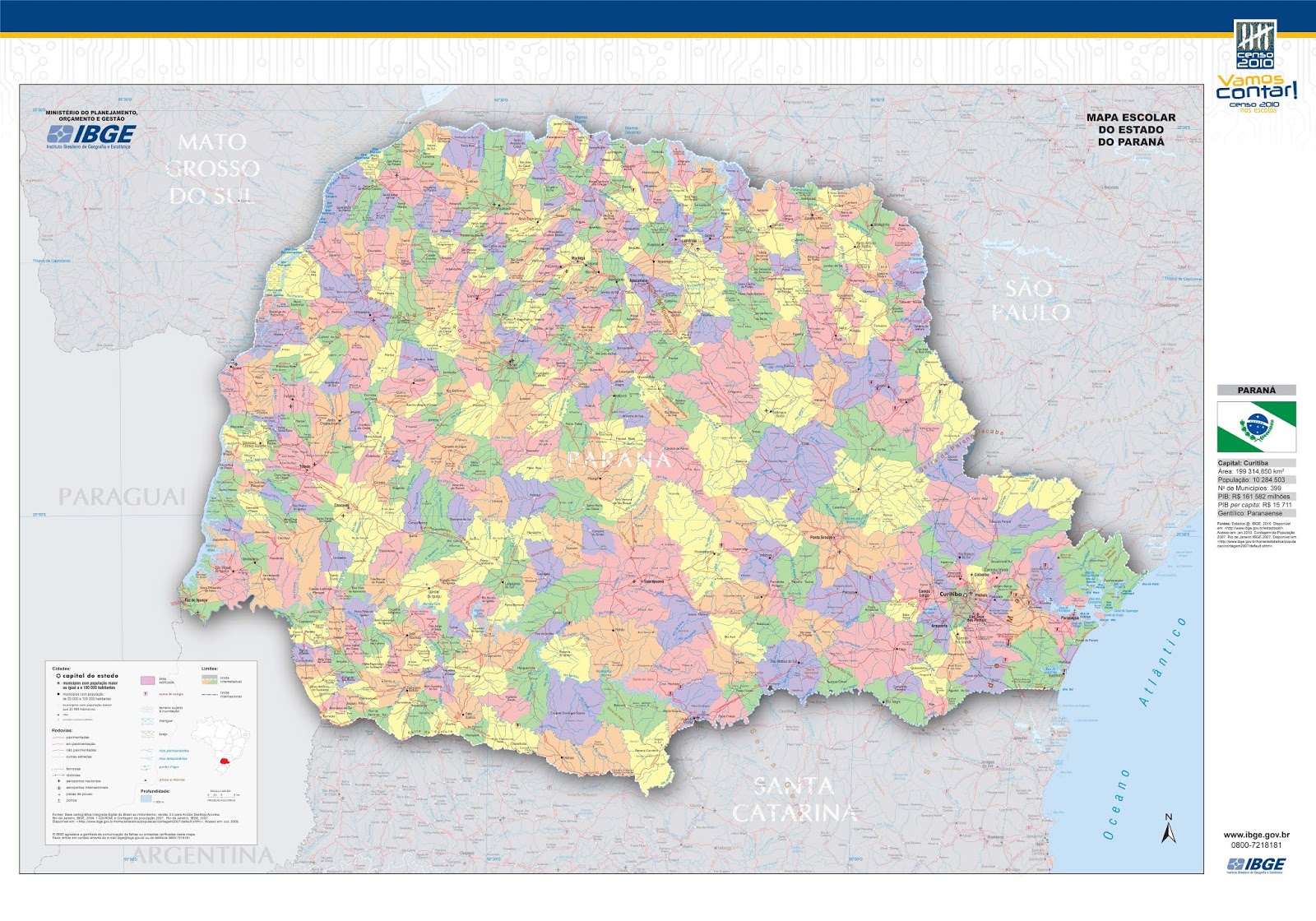1316x921 pixels.
Task: Click the Brazil inset locator map
Action: point(221,744)
